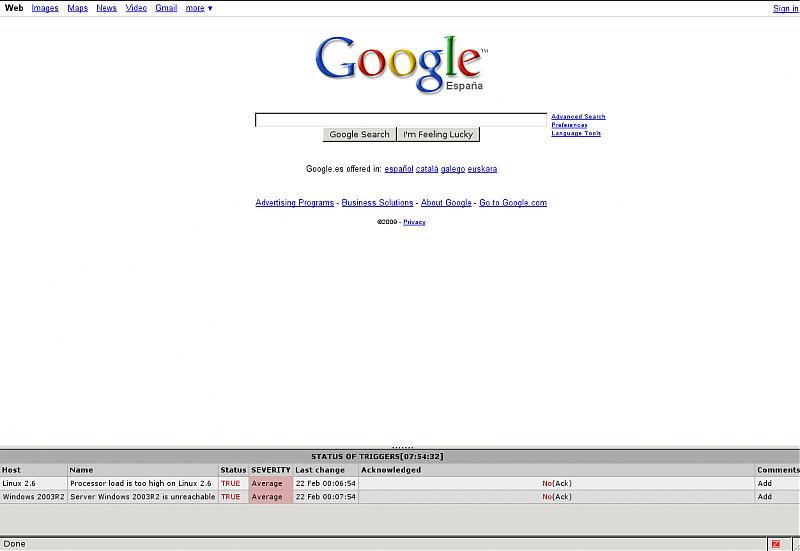Open the Language Tools link
Screen dimensions: 800x551
point(576,133)
